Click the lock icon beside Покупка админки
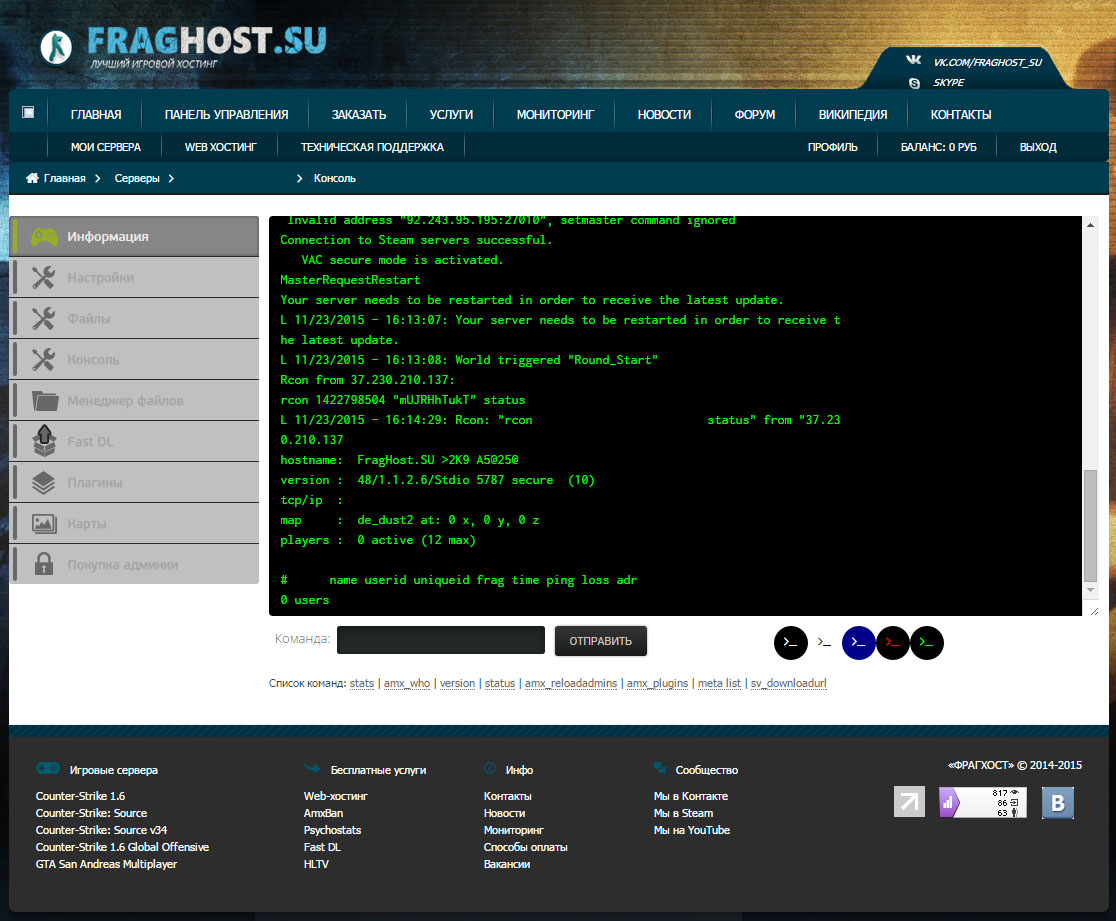Viewport: 1116px width, 921px height. coord(44,564)
